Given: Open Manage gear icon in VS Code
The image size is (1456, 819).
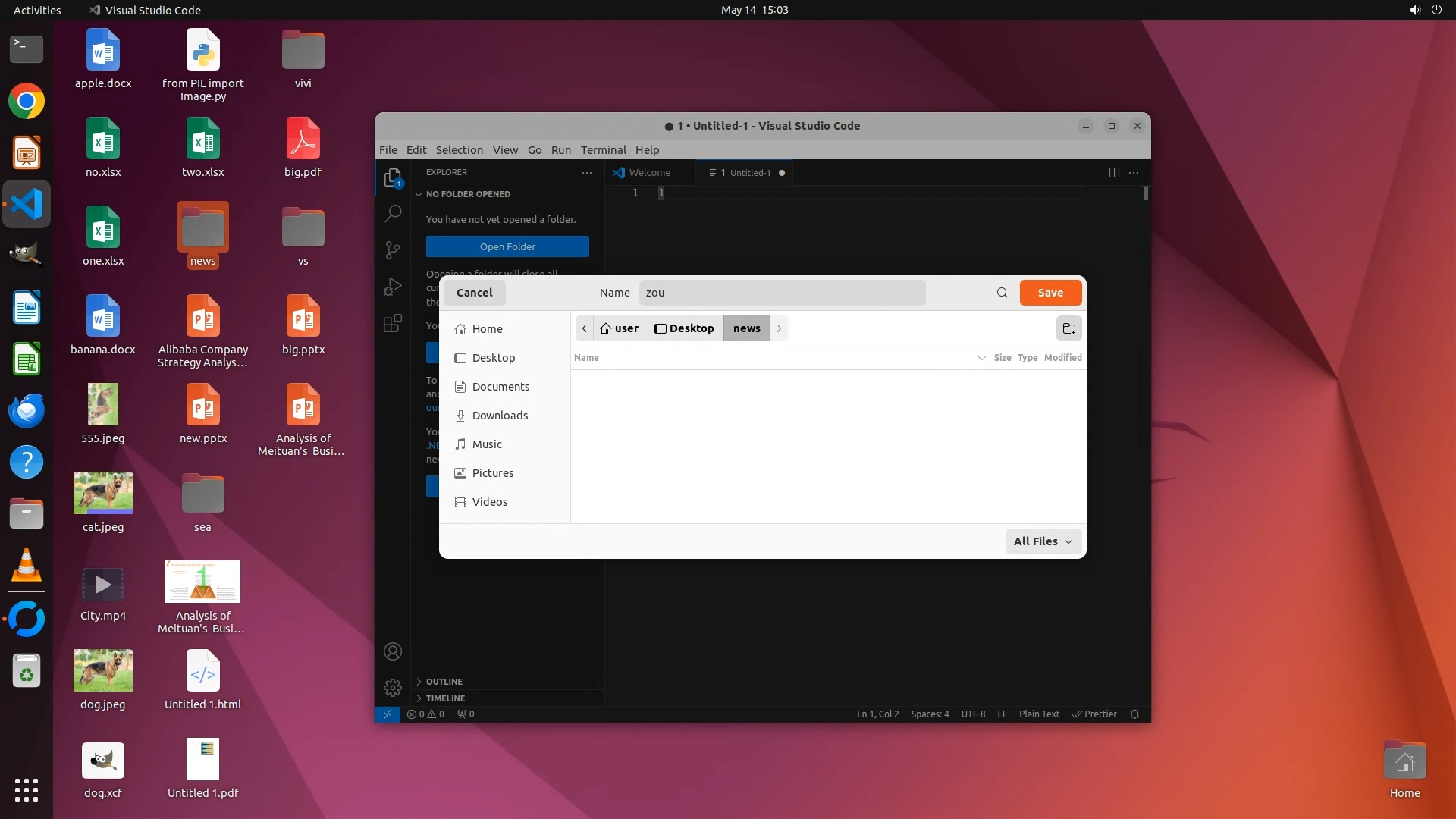Looking at the screenshot, I should coord(393,688).
